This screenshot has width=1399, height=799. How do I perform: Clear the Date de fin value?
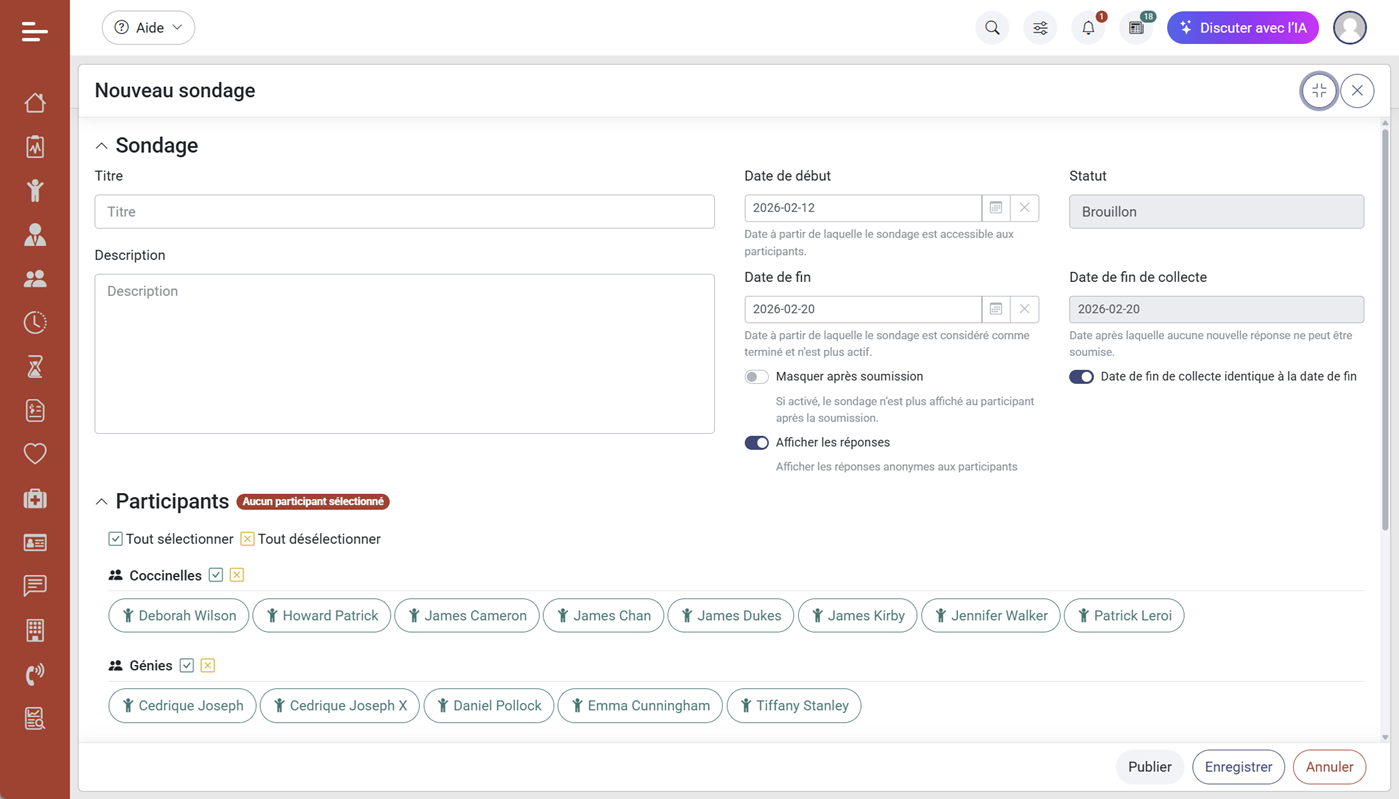1024,309
